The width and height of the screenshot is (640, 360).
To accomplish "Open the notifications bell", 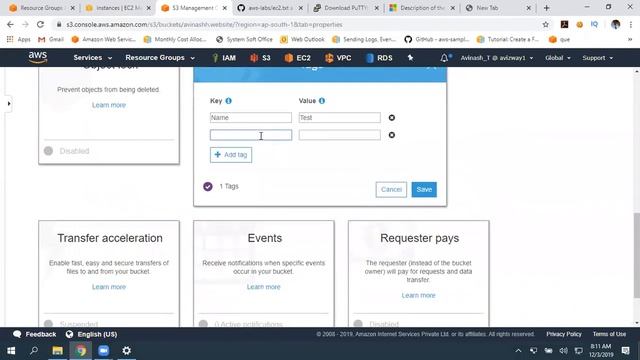I will coord(444,58).
